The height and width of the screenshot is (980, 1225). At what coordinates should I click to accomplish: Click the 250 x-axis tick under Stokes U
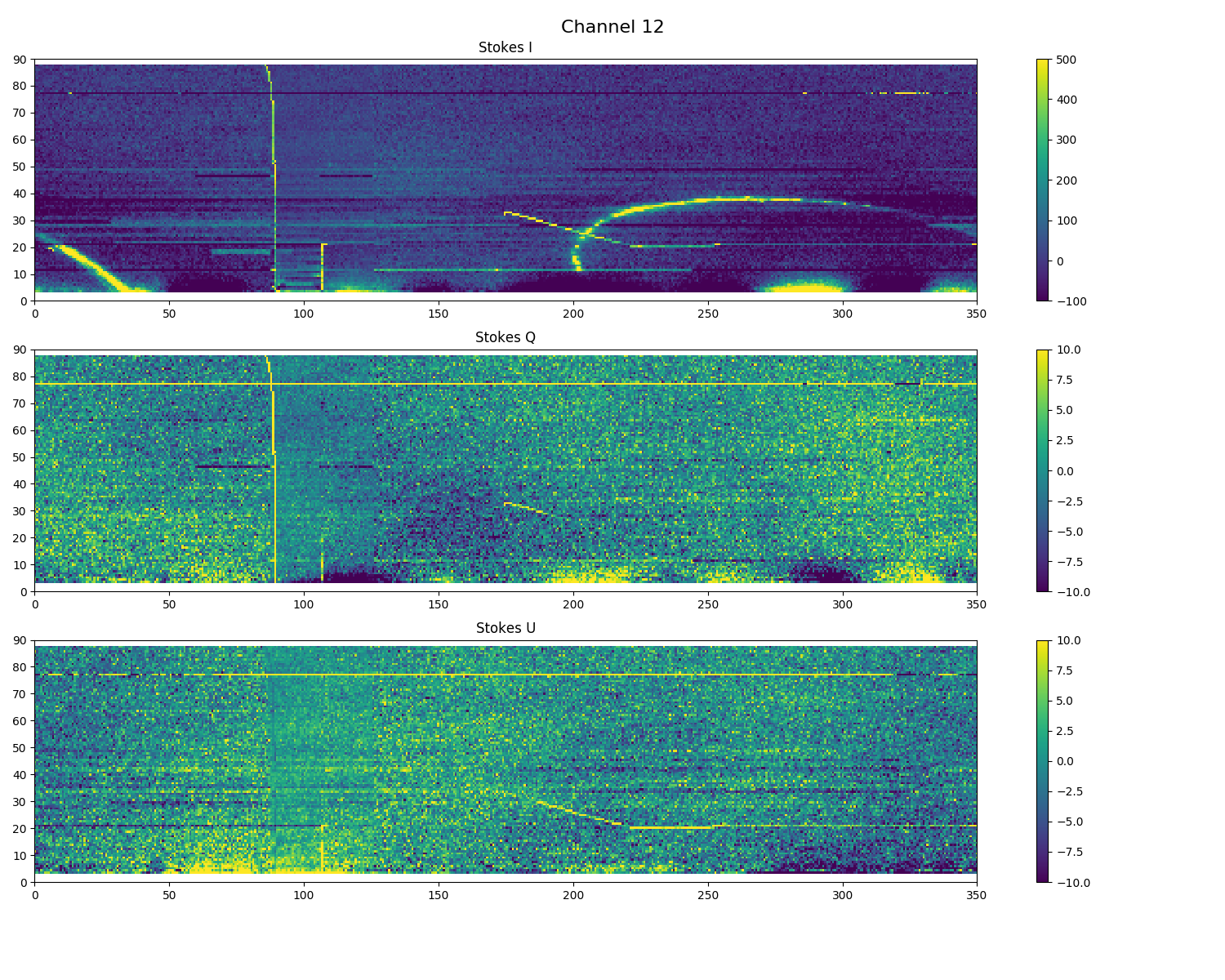(x=707, y=894)
